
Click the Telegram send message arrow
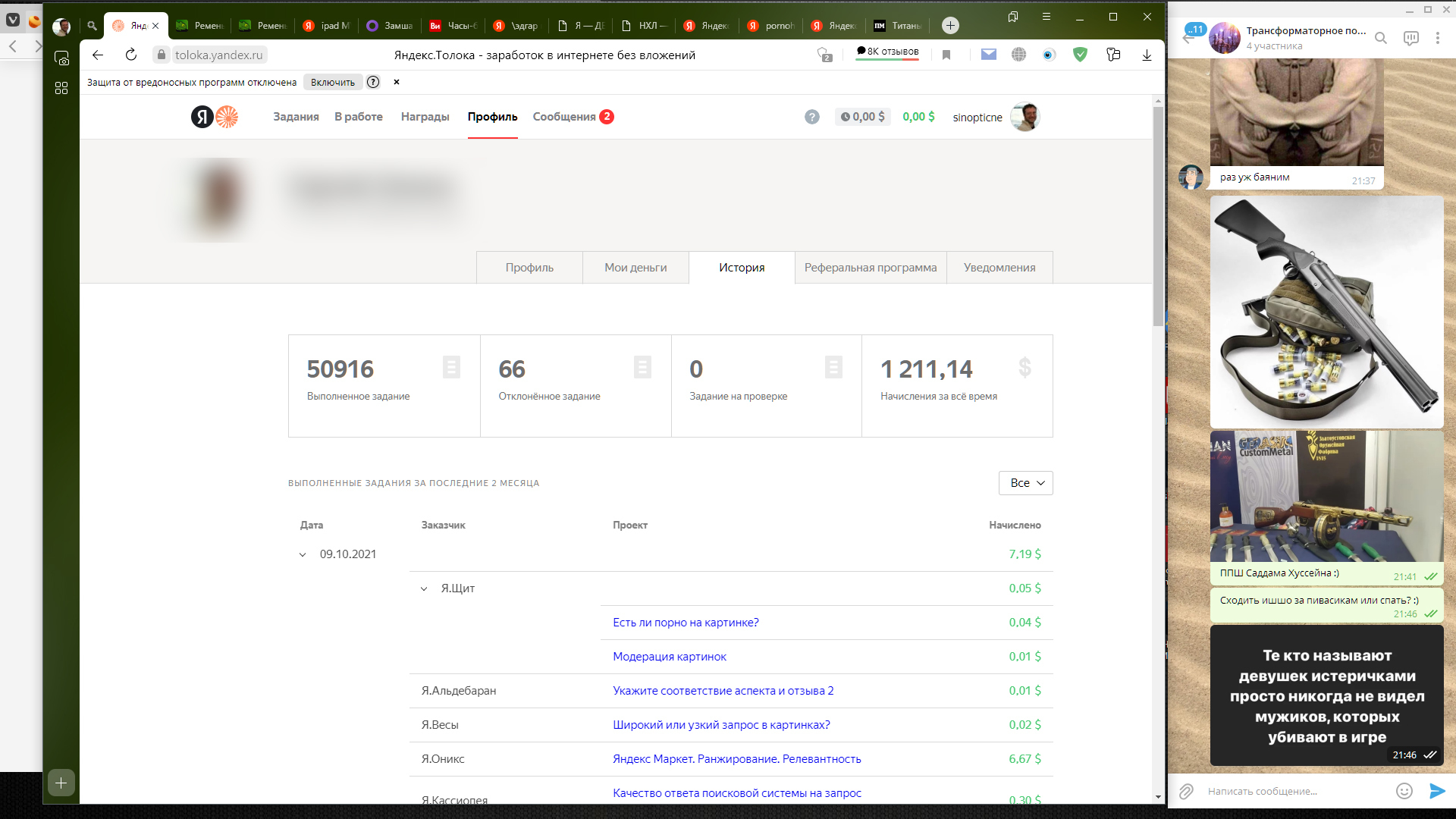coord(1437,791)
